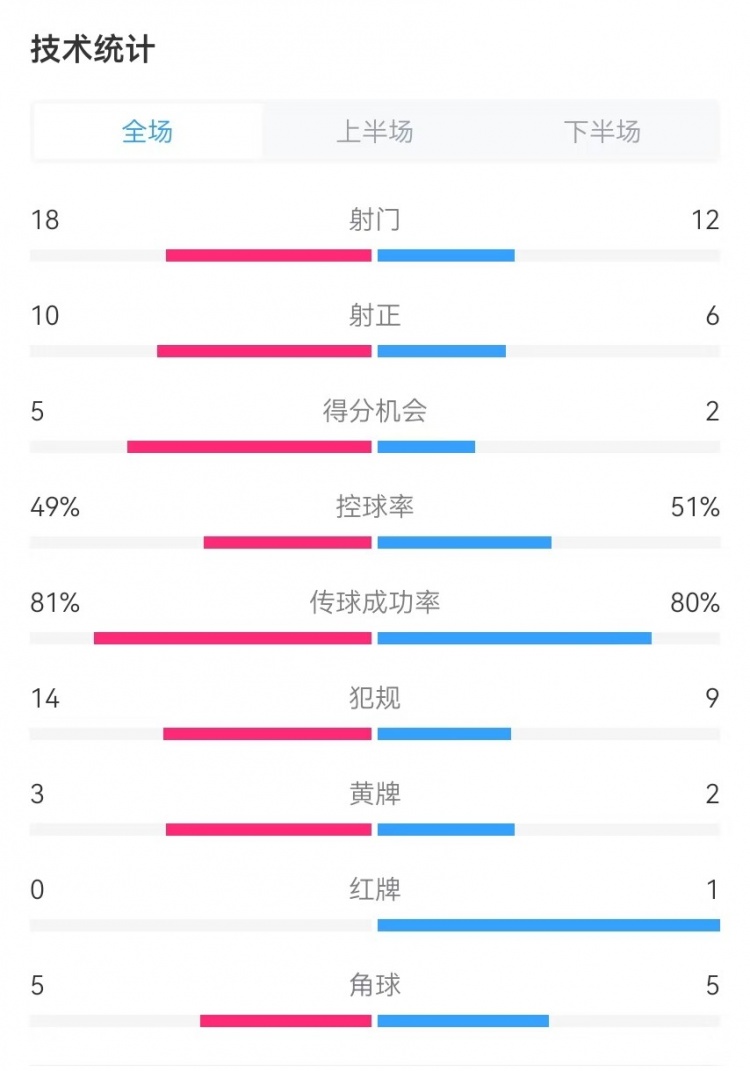The image size is (750, 1071).
Task: Click the number 12 for shots
Action: click(705, 220)
